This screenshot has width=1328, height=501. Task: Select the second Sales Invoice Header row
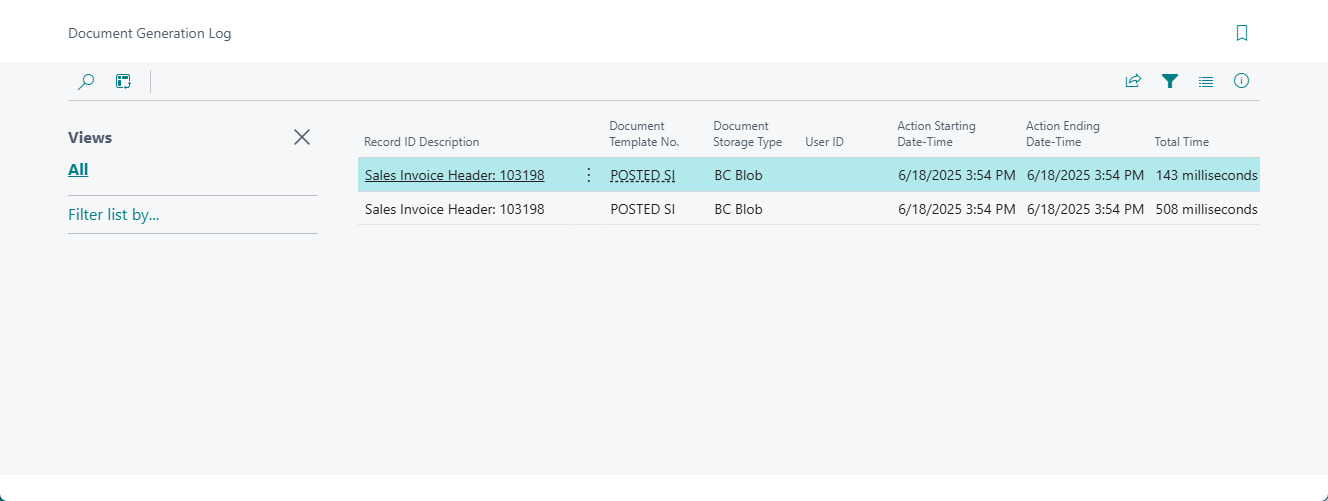454,209
